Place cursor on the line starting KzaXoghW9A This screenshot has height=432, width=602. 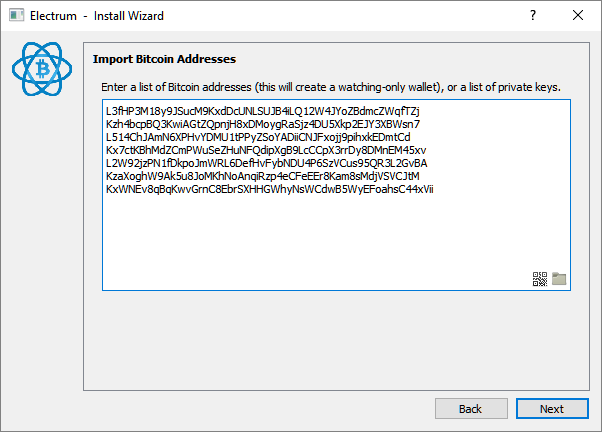point(263,177)
